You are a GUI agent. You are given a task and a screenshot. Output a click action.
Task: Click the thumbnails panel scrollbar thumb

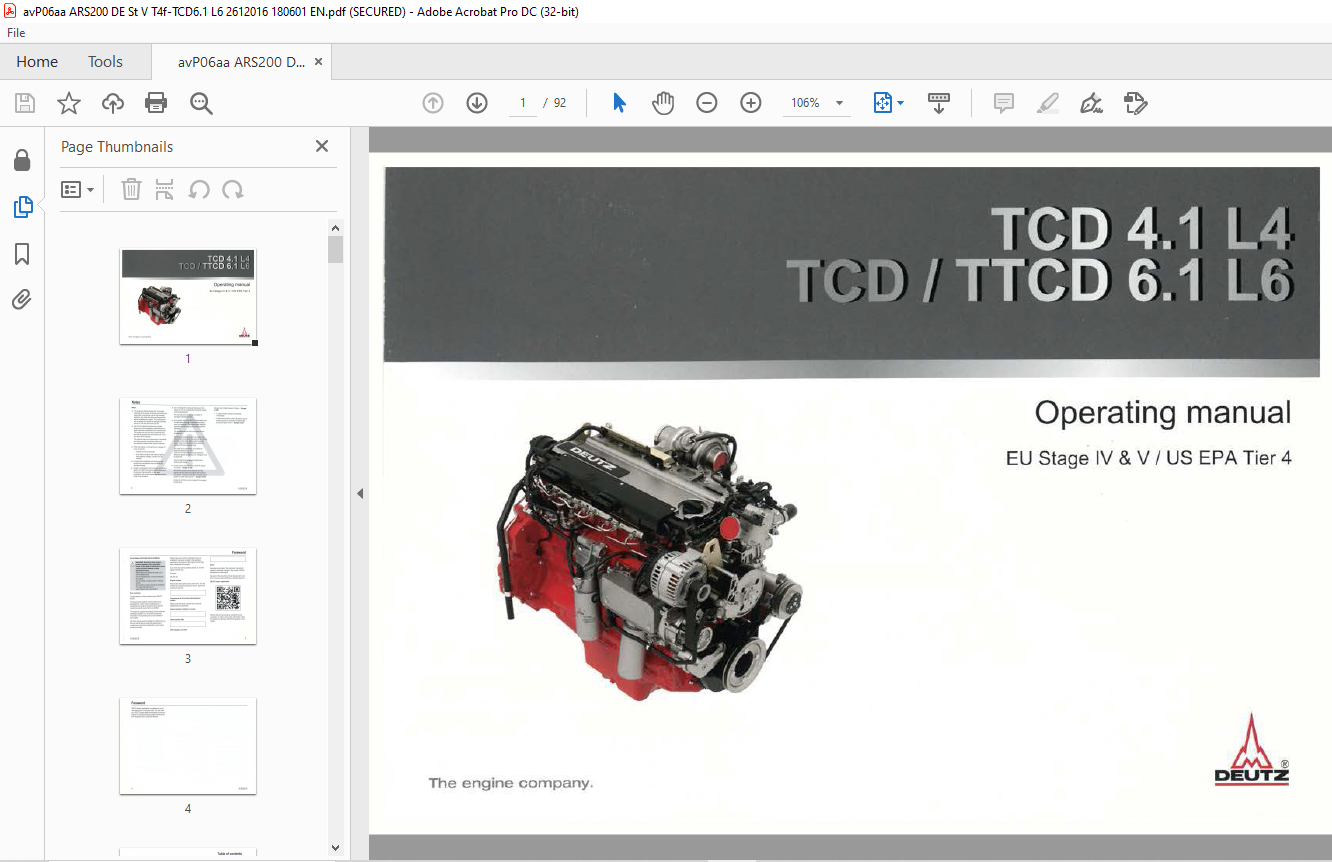(336, 249)
